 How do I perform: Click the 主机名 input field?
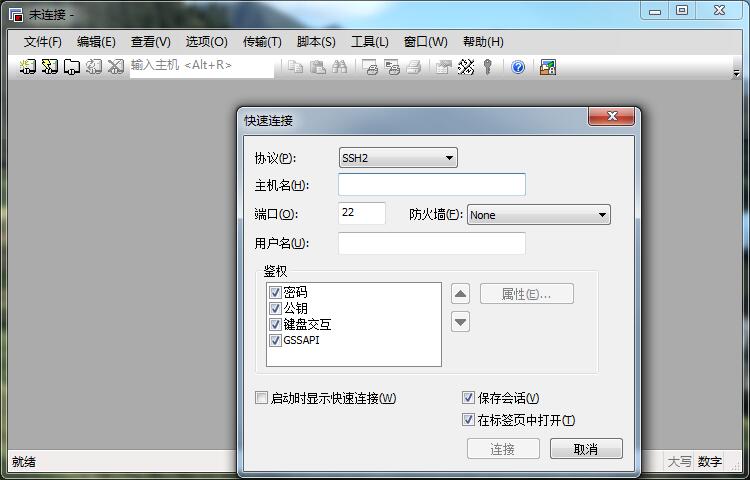431,185
